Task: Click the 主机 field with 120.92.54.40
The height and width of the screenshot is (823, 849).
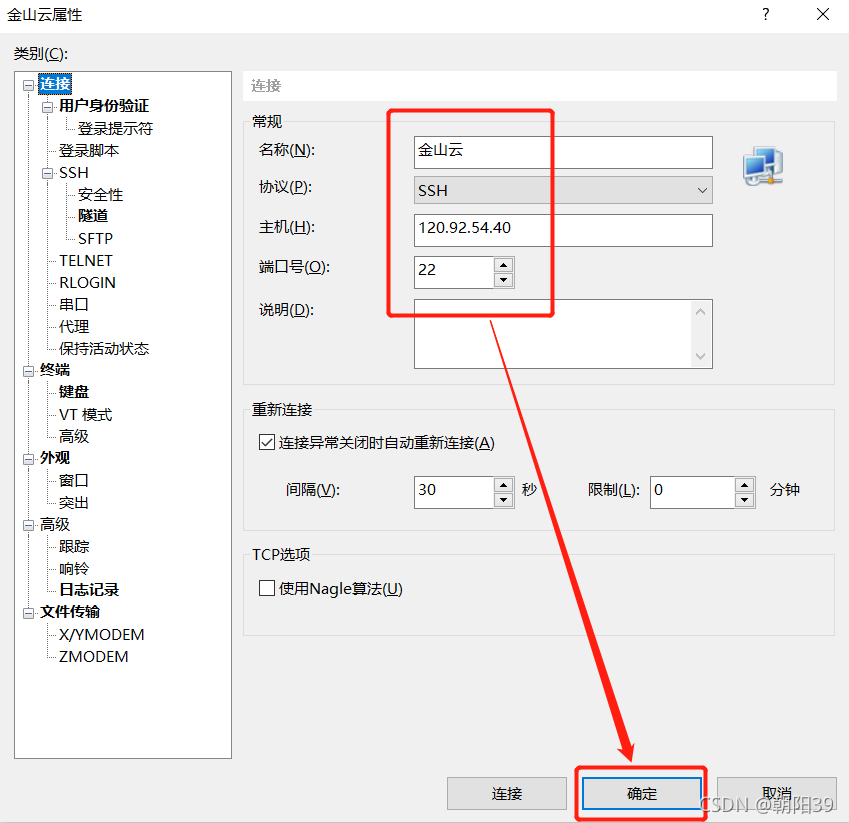Action: (x=563, y=230)
